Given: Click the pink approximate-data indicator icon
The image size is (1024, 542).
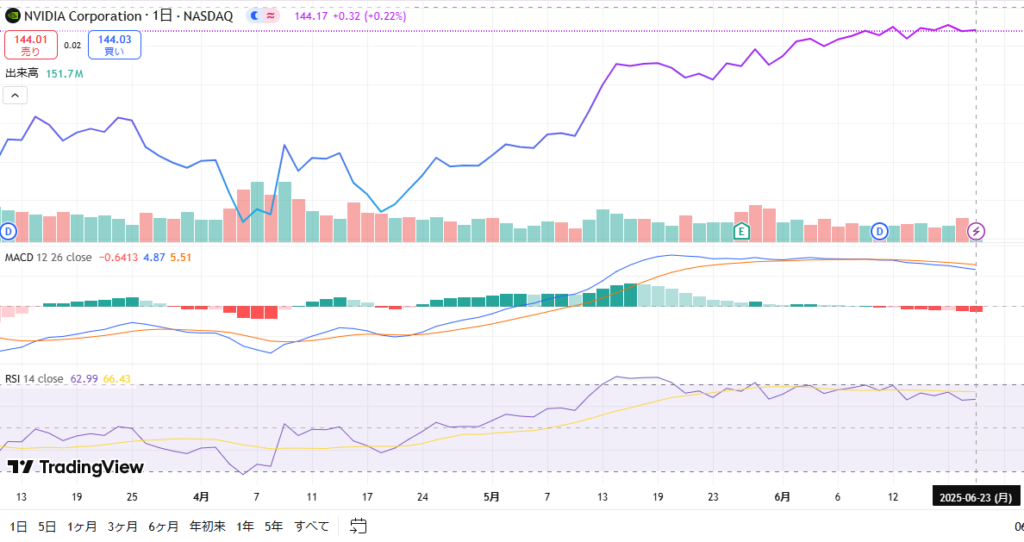Looking at the screenshot, I should point(270,16).
